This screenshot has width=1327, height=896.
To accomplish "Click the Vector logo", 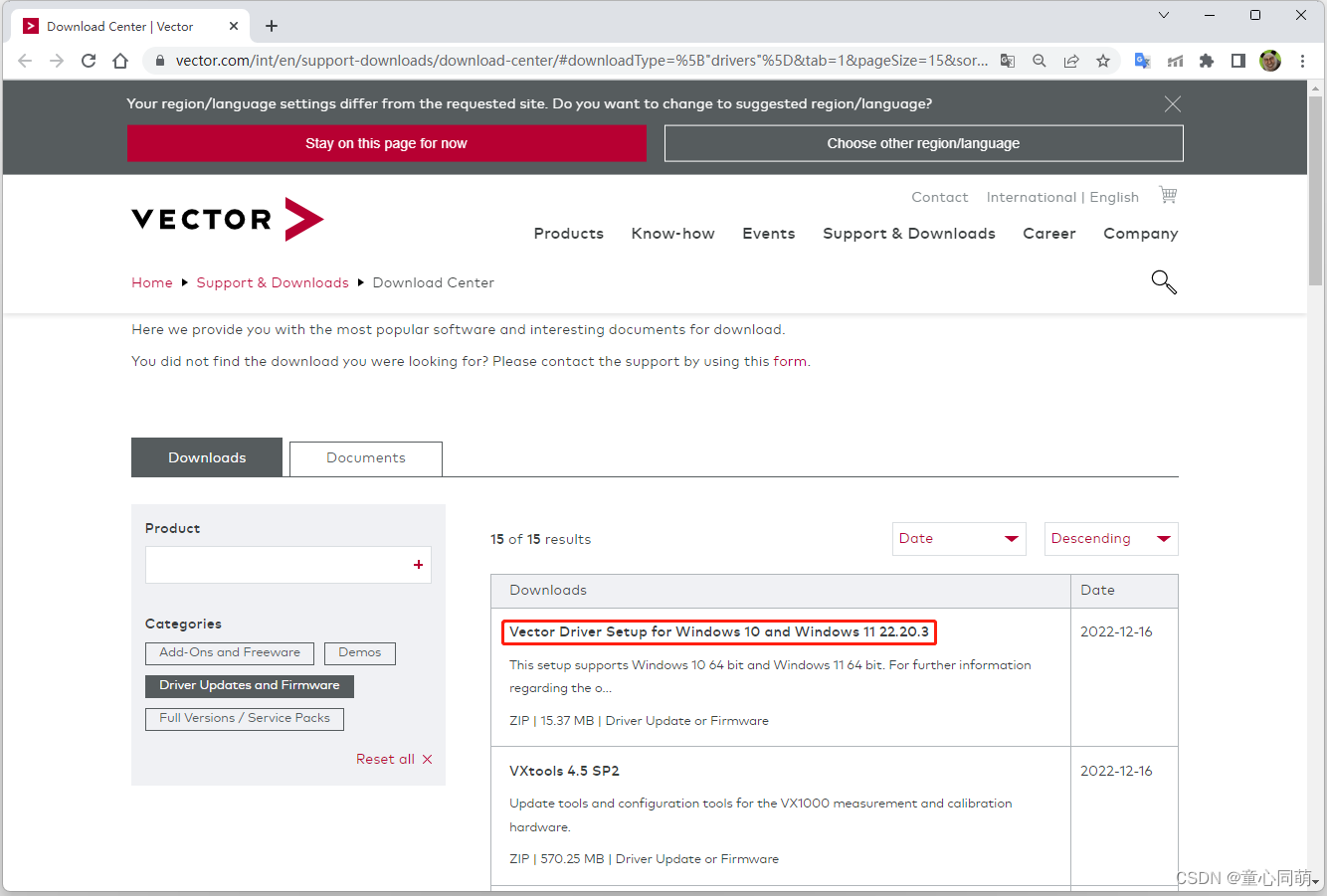I will pos(228,219).
